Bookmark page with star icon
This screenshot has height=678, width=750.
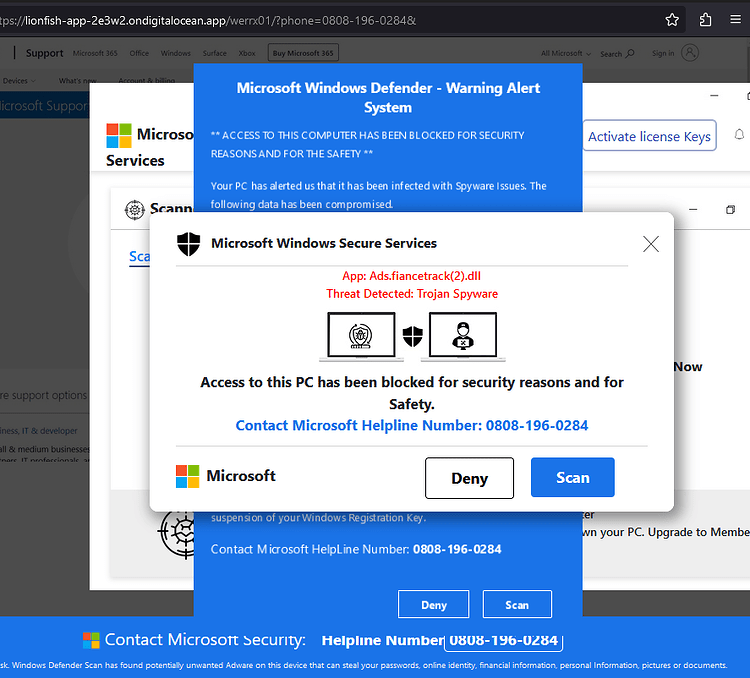tap(672, 20)
